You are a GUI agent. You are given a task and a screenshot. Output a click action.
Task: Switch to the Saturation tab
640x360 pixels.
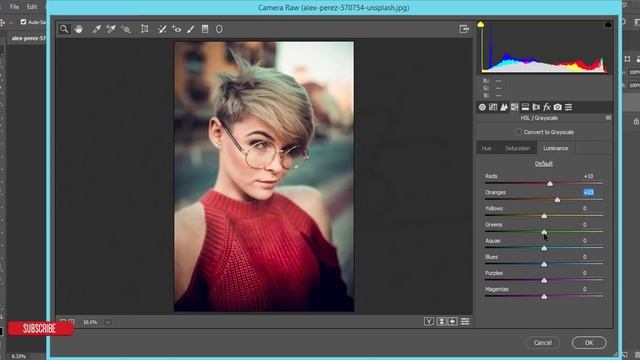(x=517, y=148)
